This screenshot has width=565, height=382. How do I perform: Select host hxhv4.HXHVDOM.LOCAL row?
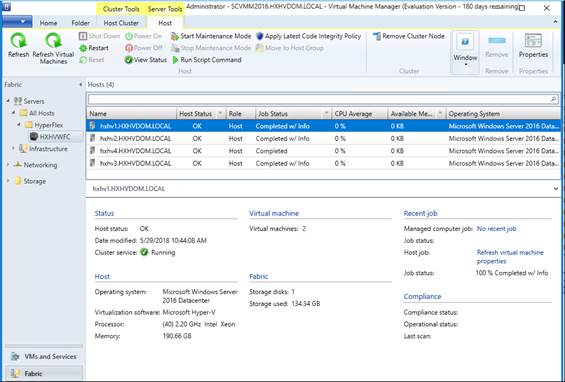(323, 151)
